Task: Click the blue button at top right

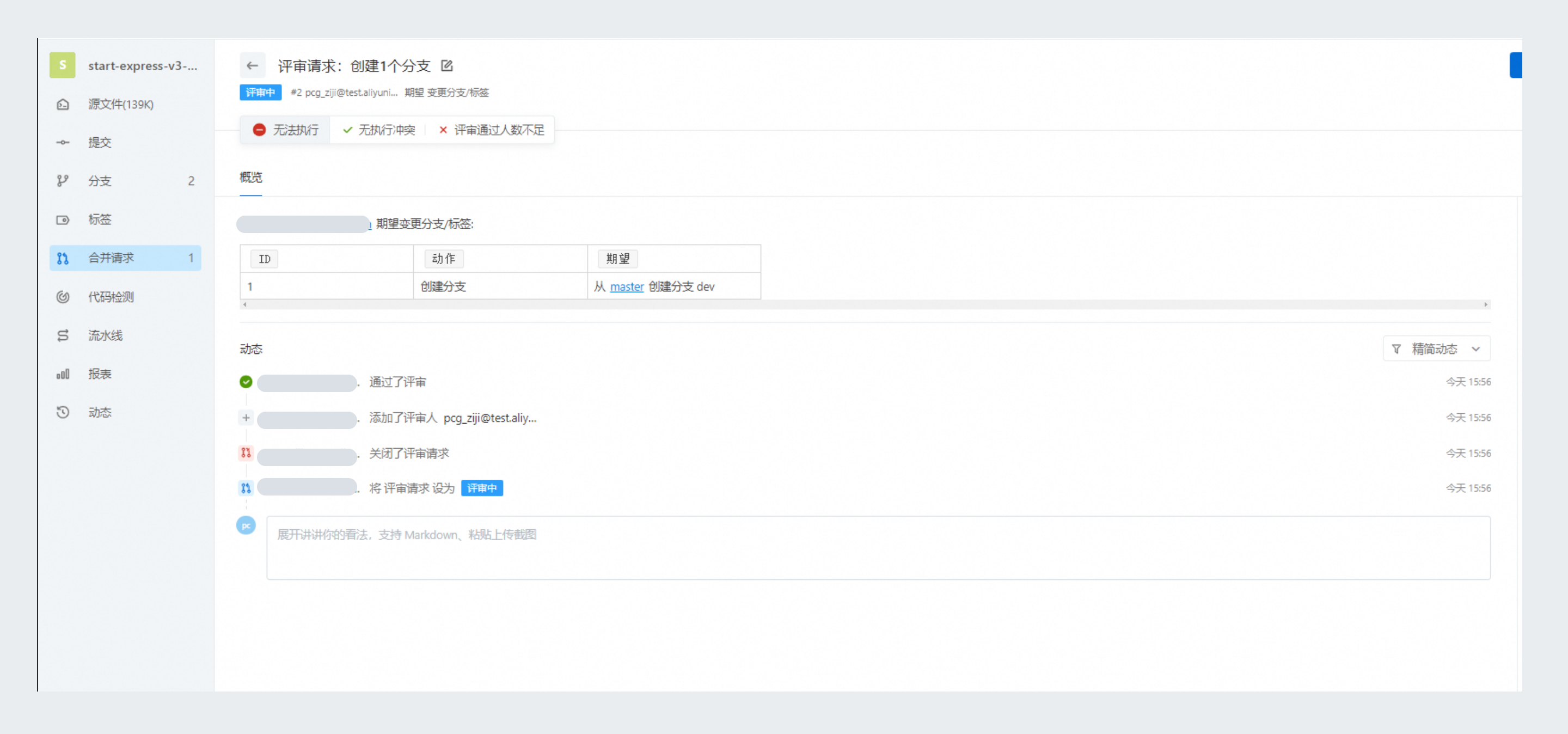Action: click(x=1515, y=65)
